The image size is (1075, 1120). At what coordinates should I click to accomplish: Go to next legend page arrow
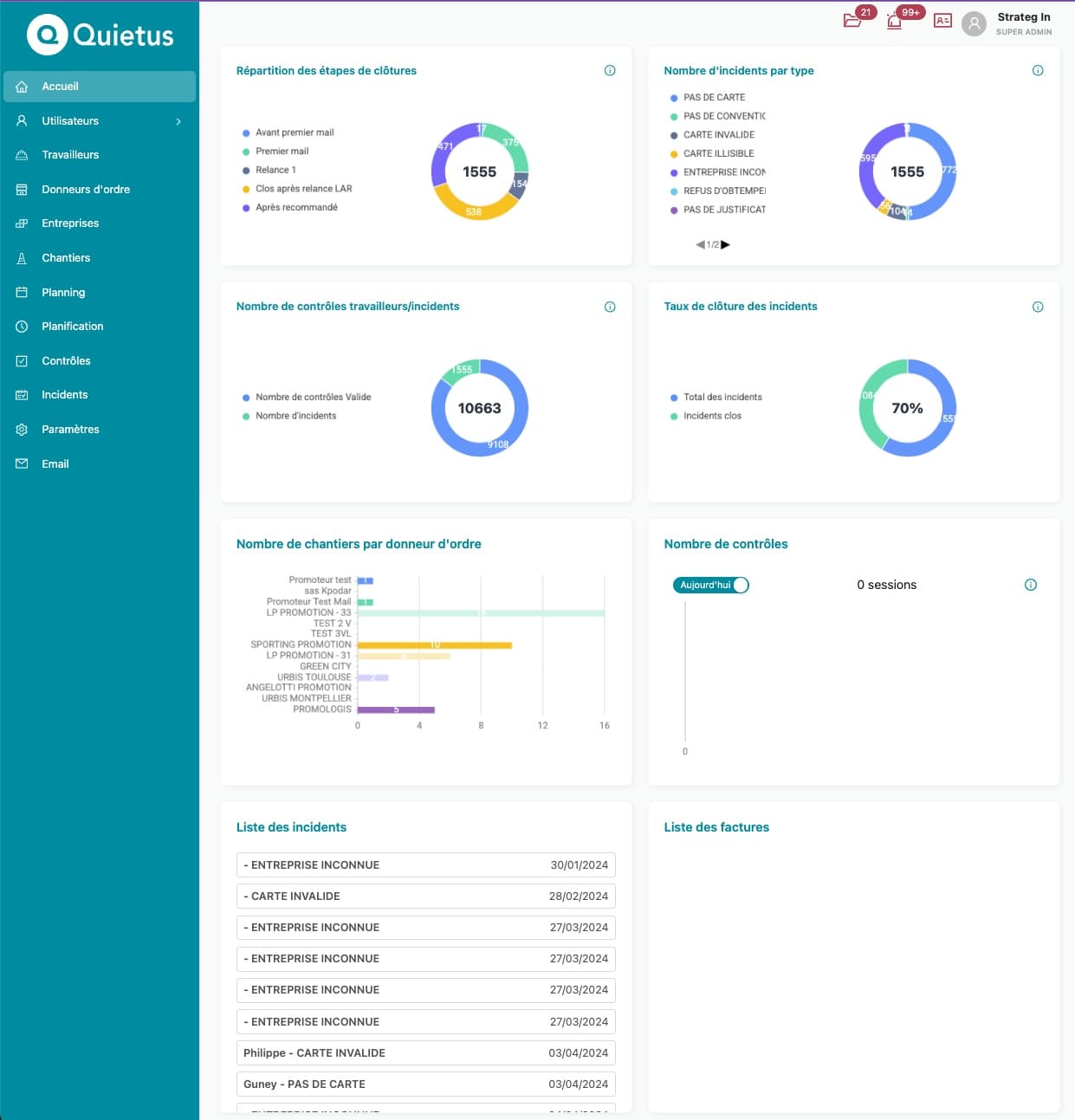(x=726, y=245)
